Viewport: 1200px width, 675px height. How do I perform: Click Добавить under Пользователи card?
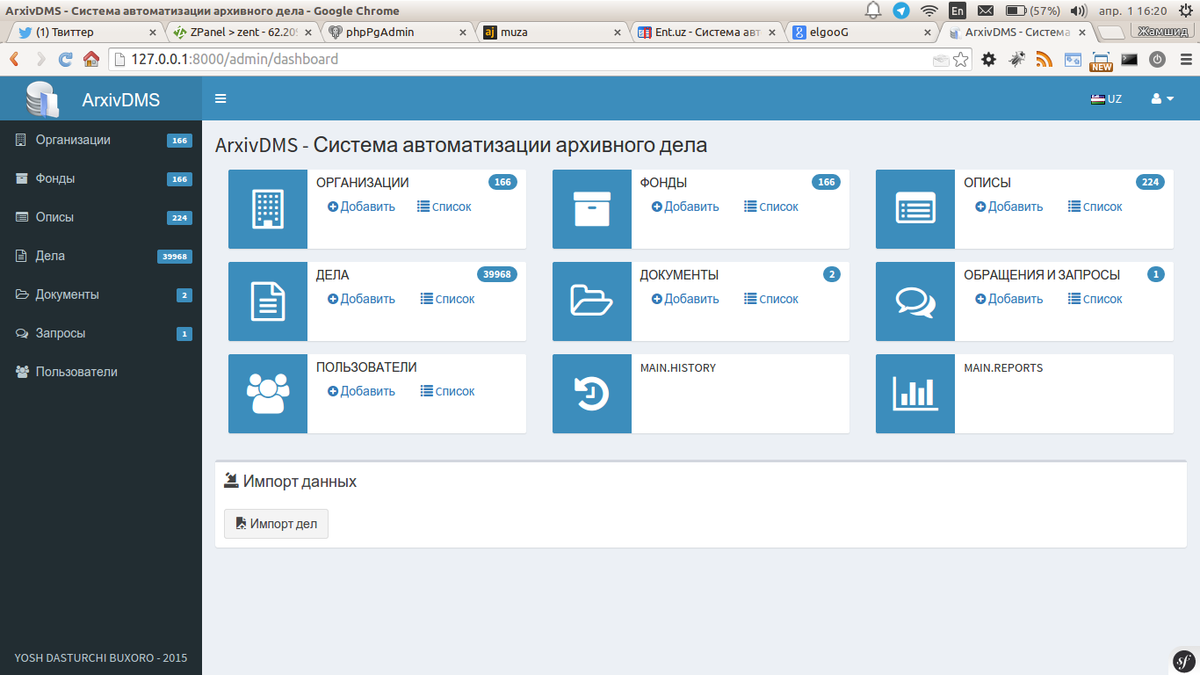tap(361, 391)
